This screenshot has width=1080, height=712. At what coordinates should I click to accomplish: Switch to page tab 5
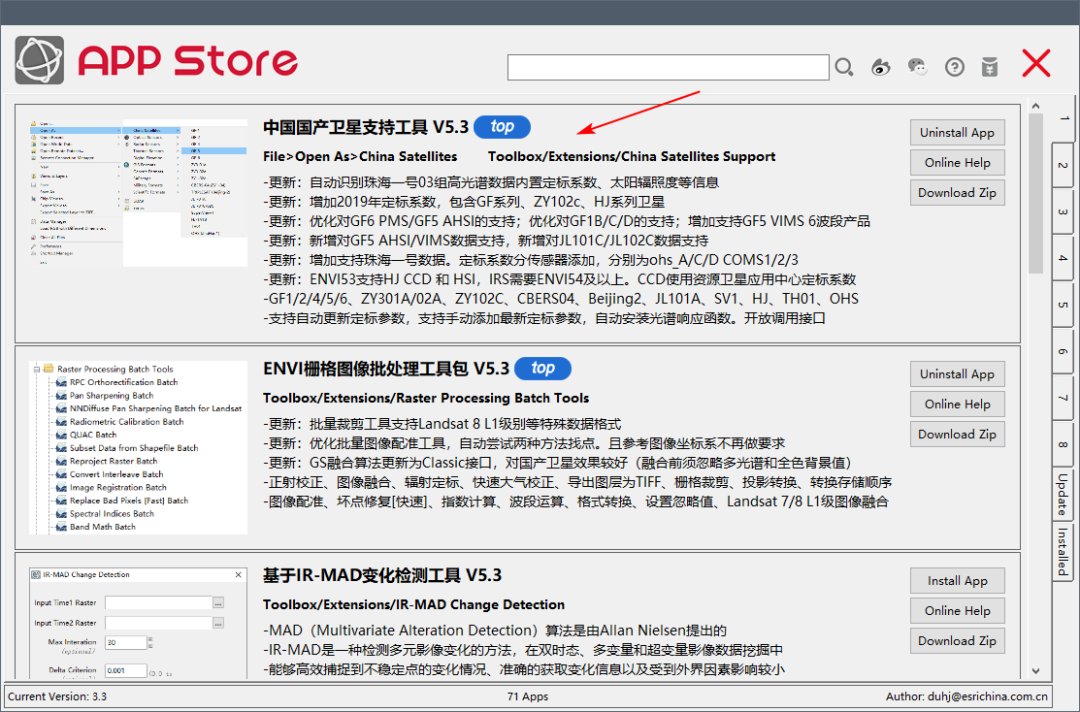pos(1063,304)
